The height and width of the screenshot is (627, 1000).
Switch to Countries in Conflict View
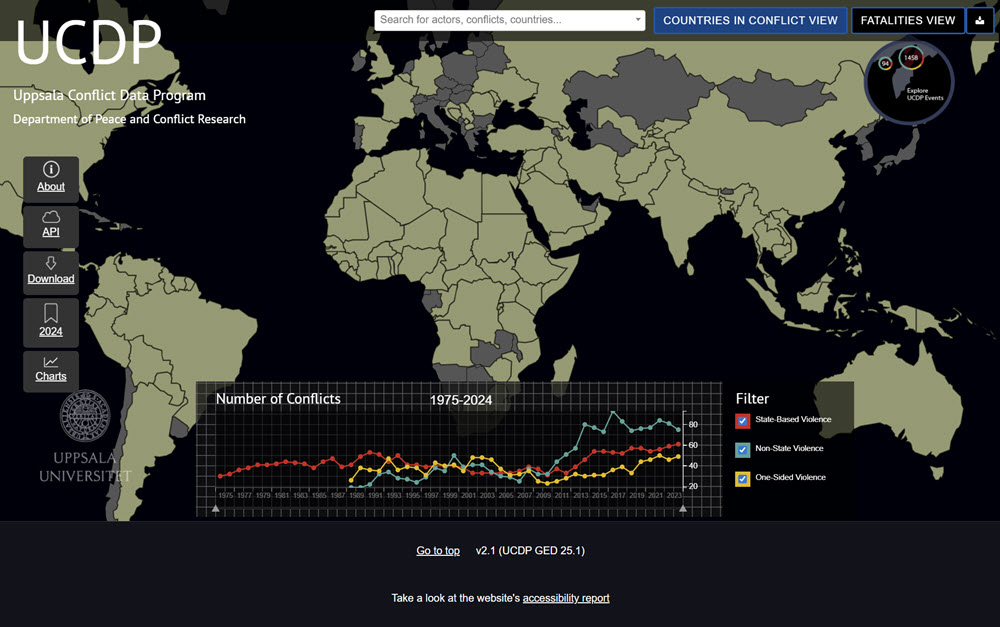tap(750, 20)
